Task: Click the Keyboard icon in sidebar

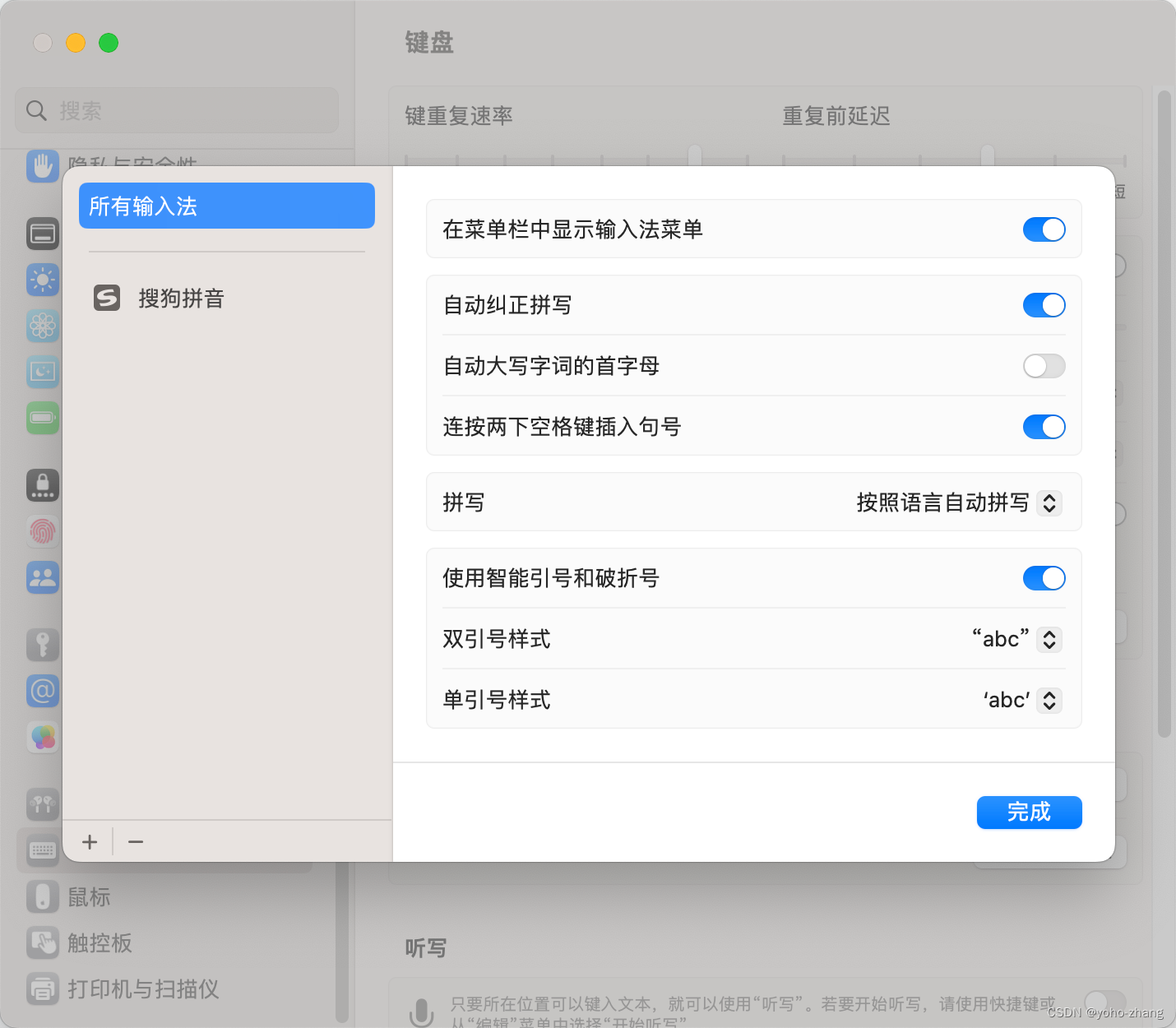Action: pyautogui.click(x=43, y=850)
